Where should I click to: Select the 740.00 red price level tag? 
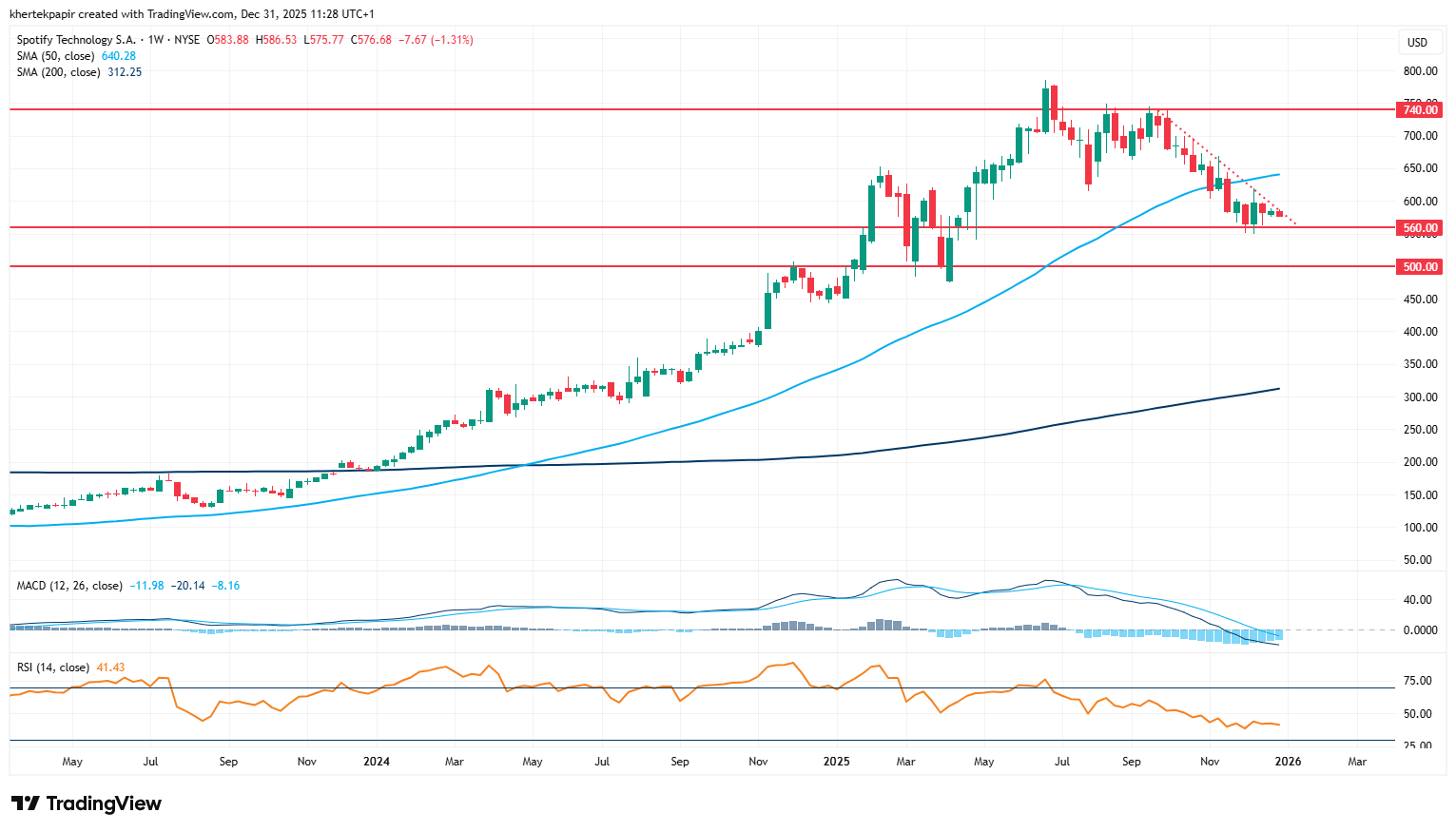pyautogui.click(x=1421, y=110)
